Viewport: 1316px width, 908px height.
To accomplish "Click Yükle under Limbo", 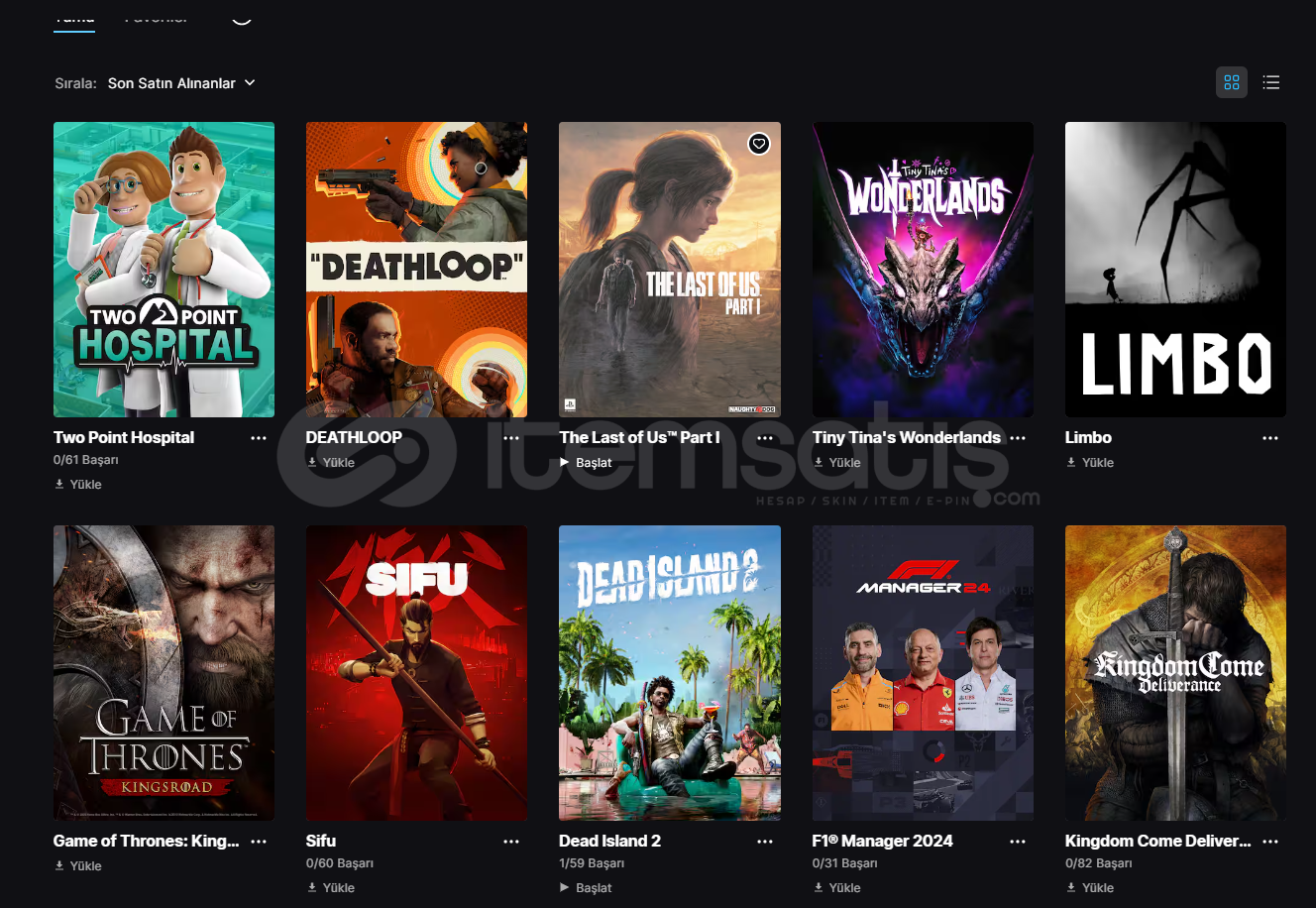I will [x=1090, y=462].
